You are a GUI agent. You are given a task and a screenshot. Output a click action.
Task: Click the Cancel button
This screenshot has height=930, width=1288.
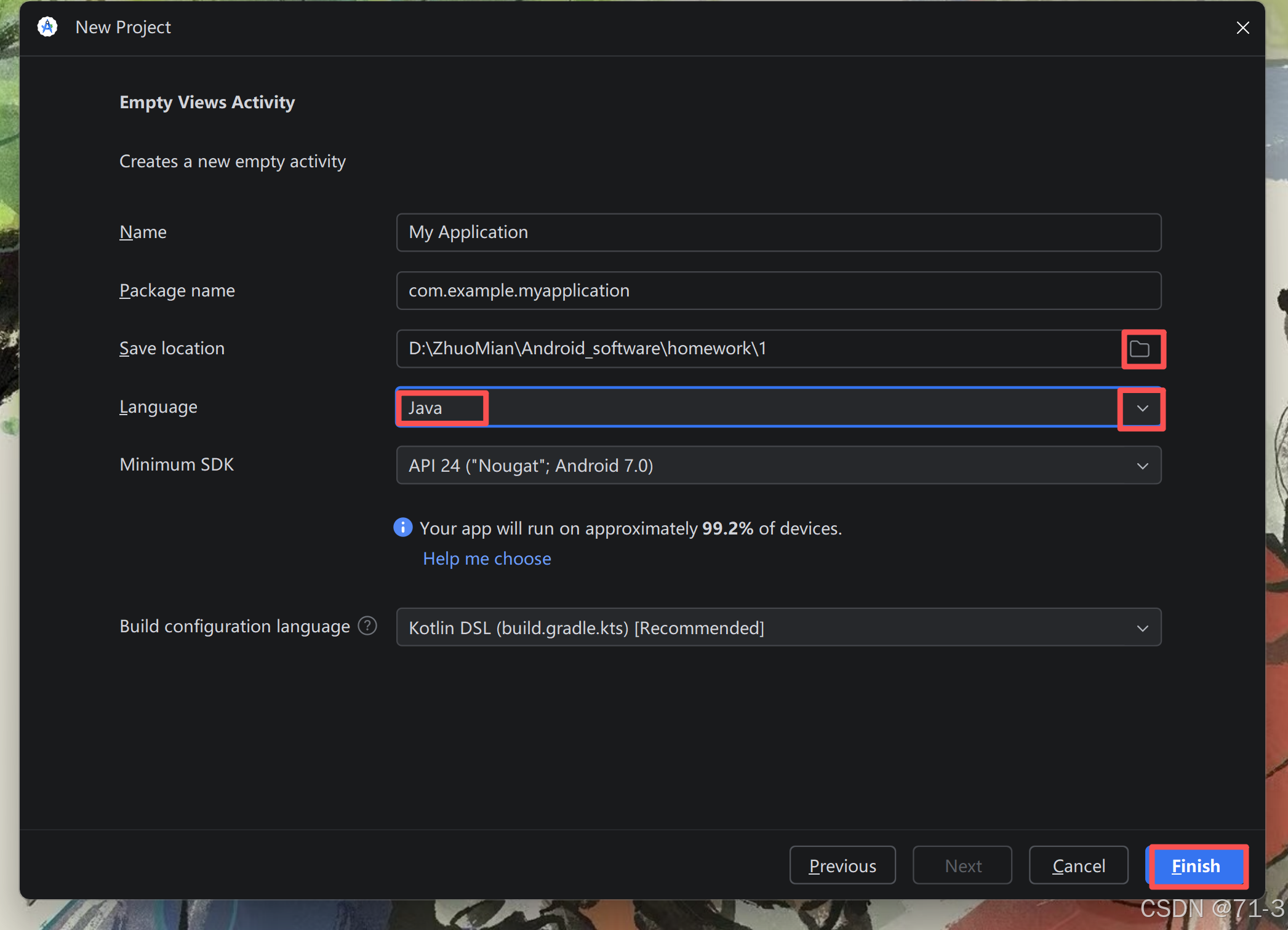(x=1078, y=865)
